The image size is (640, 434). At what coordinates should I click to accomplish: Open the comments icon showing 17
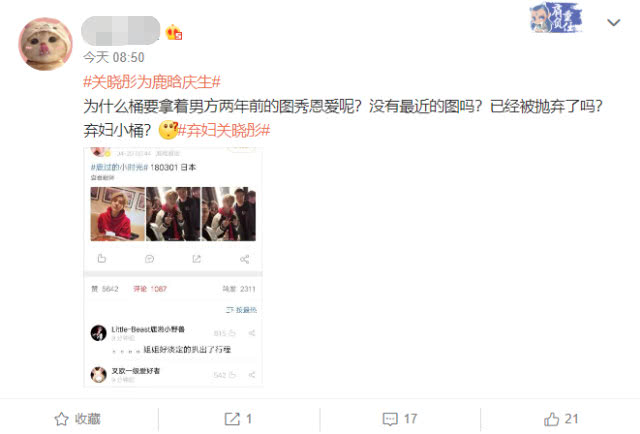400,418
